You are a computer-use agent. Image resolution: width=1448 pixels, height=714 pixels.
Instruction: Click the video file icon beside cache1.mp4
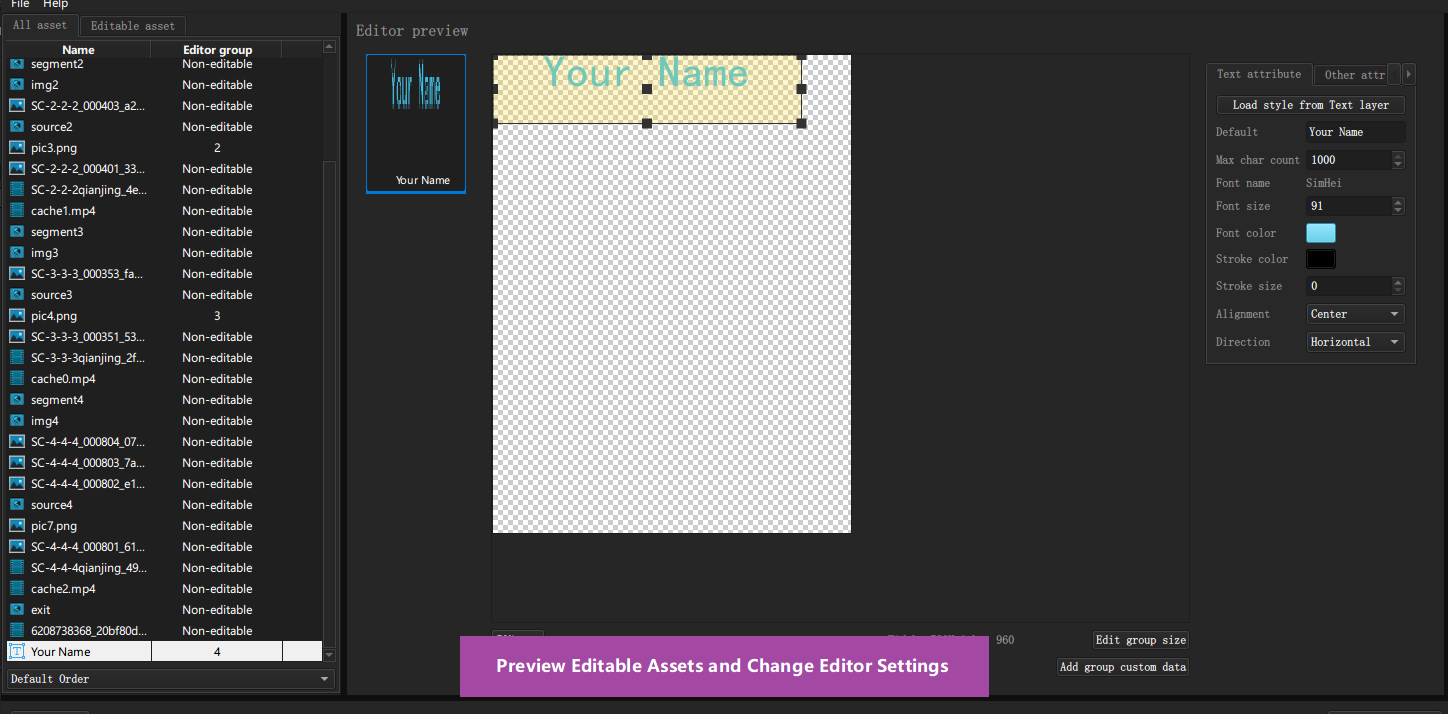tap(16, 210)
